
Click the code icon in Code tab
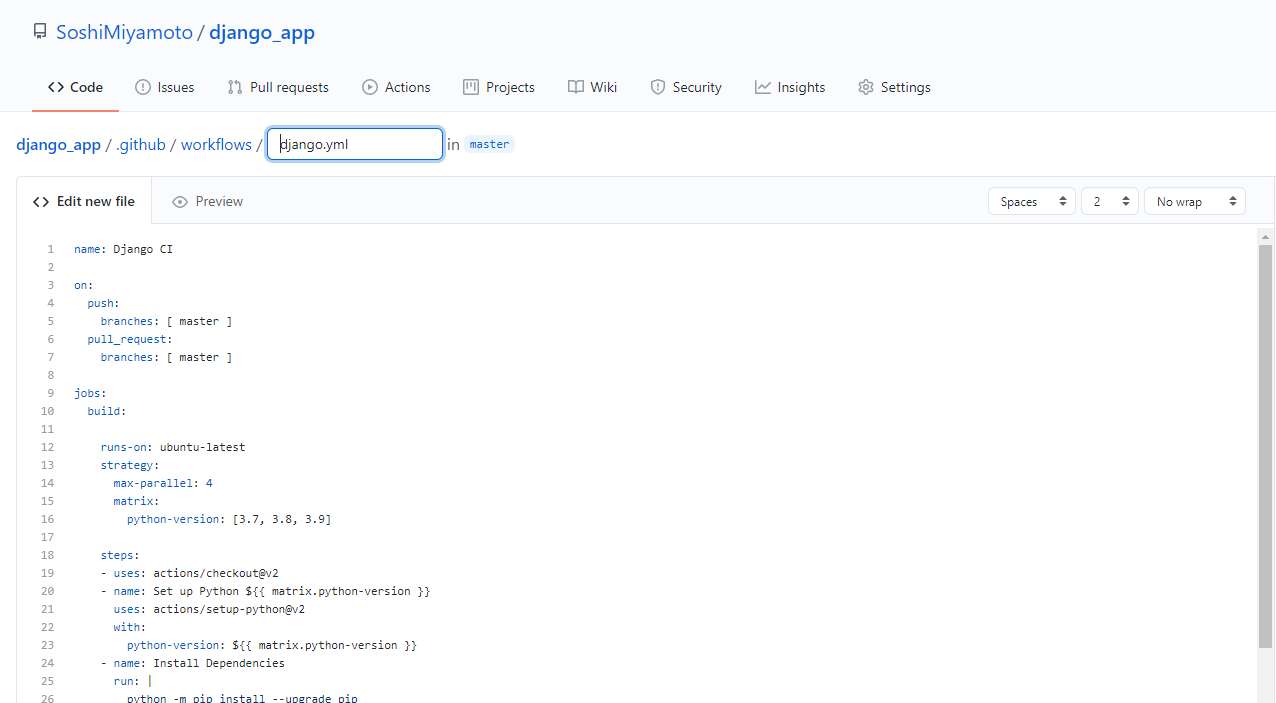click(56, 87)
